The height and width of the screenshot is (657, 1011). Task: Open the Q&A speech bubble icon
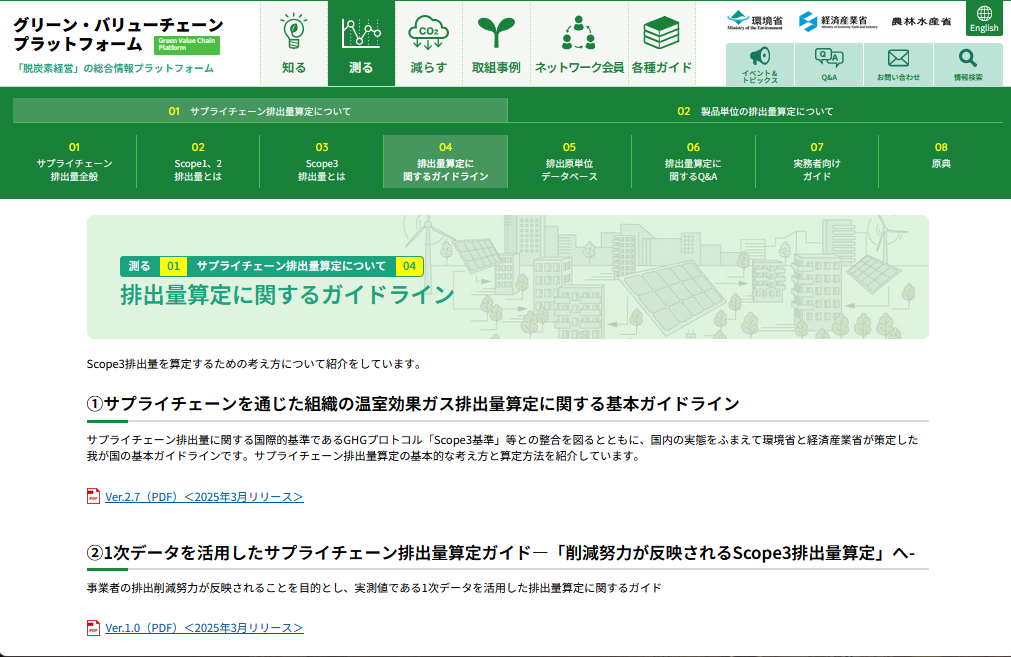click(829, 58)
